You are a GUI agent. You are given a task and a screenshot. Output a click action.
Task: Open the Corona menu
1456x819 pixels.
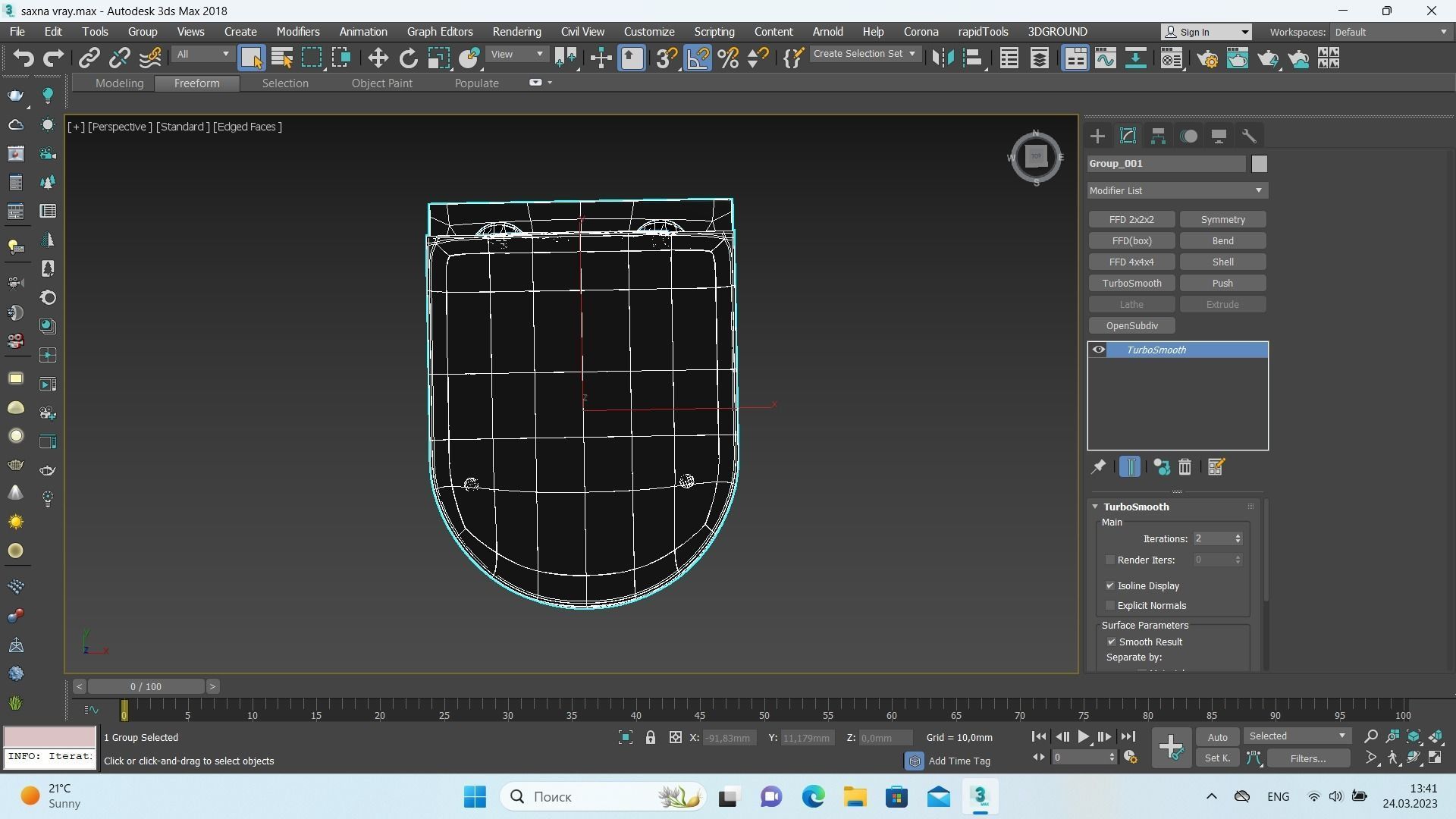921,32
